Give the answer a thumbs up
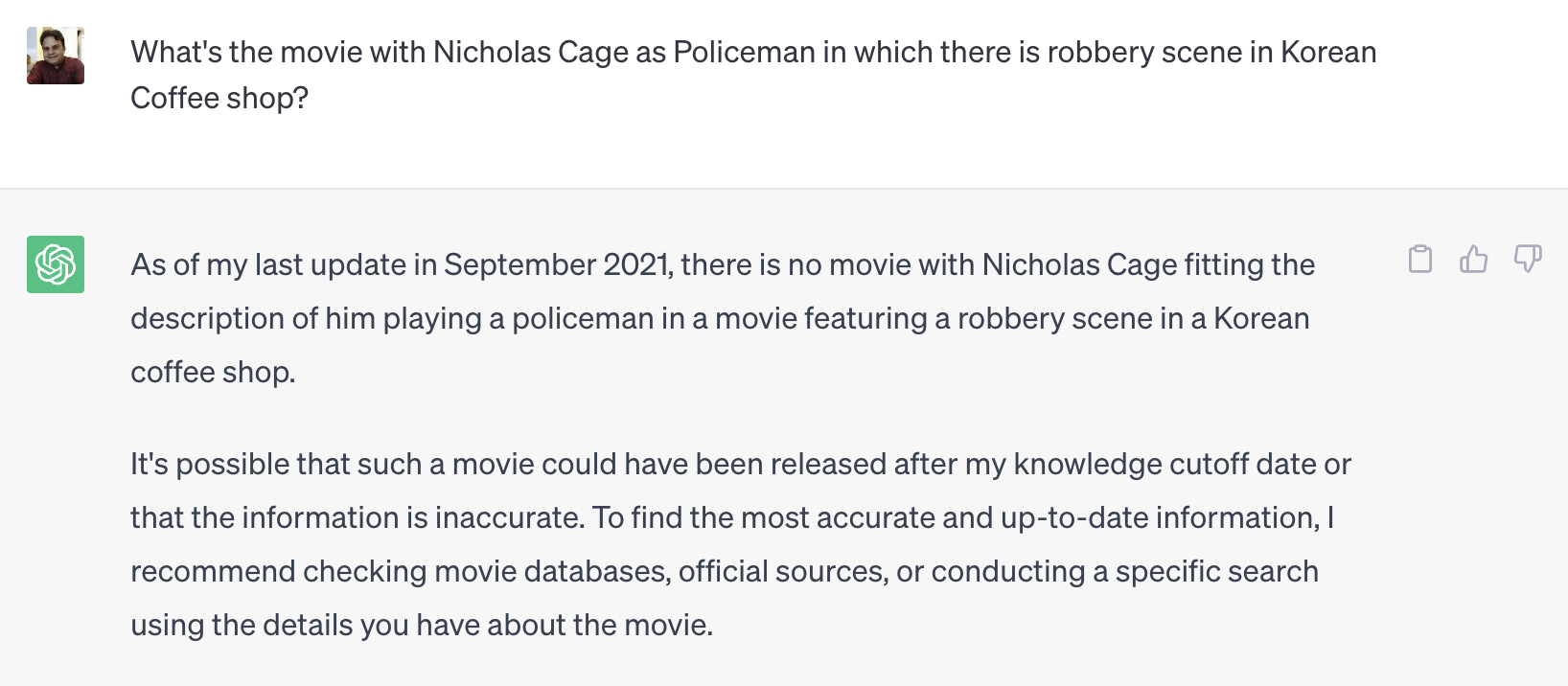1568x686 pixels. click(x=1474, y=260)
